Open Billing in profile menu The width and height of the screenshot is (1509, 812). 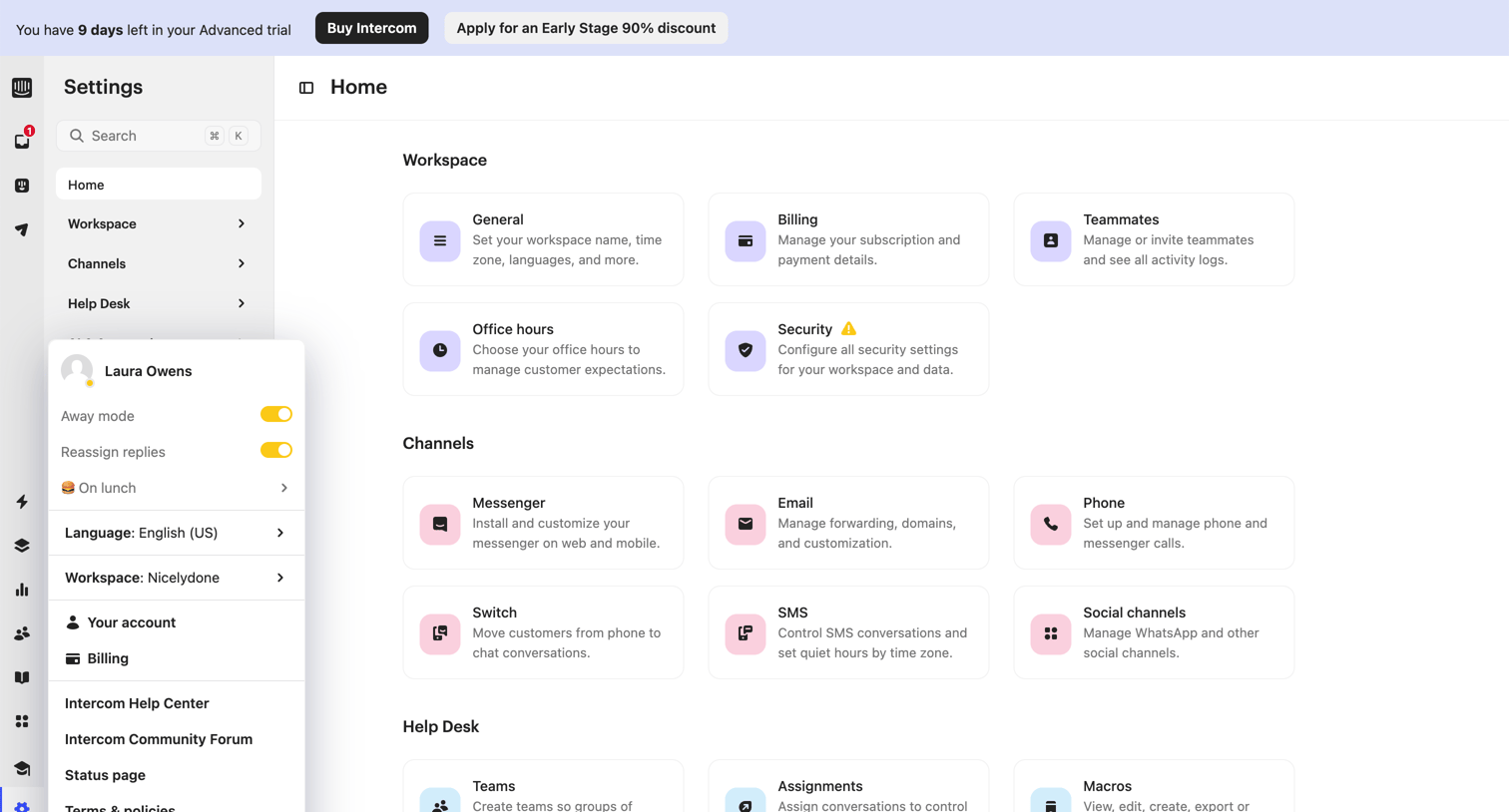tap(176, 658)
